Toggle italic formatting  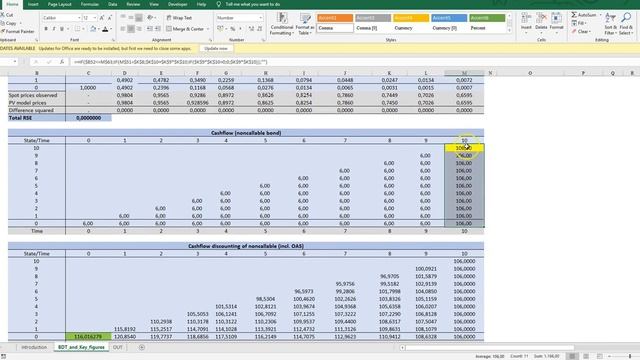coord(53,29)
